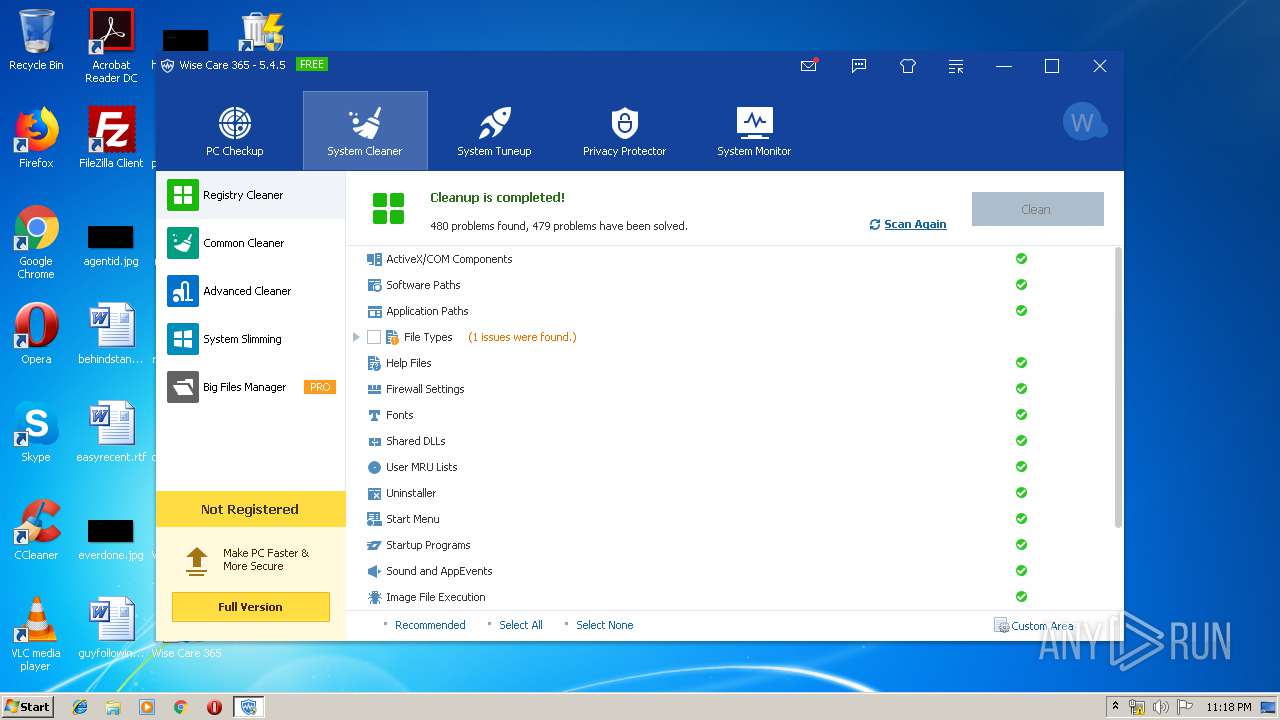Open Google Chrome desktop shortcut
Viewport: 1280px width, 720px height.
pos(36,242)
